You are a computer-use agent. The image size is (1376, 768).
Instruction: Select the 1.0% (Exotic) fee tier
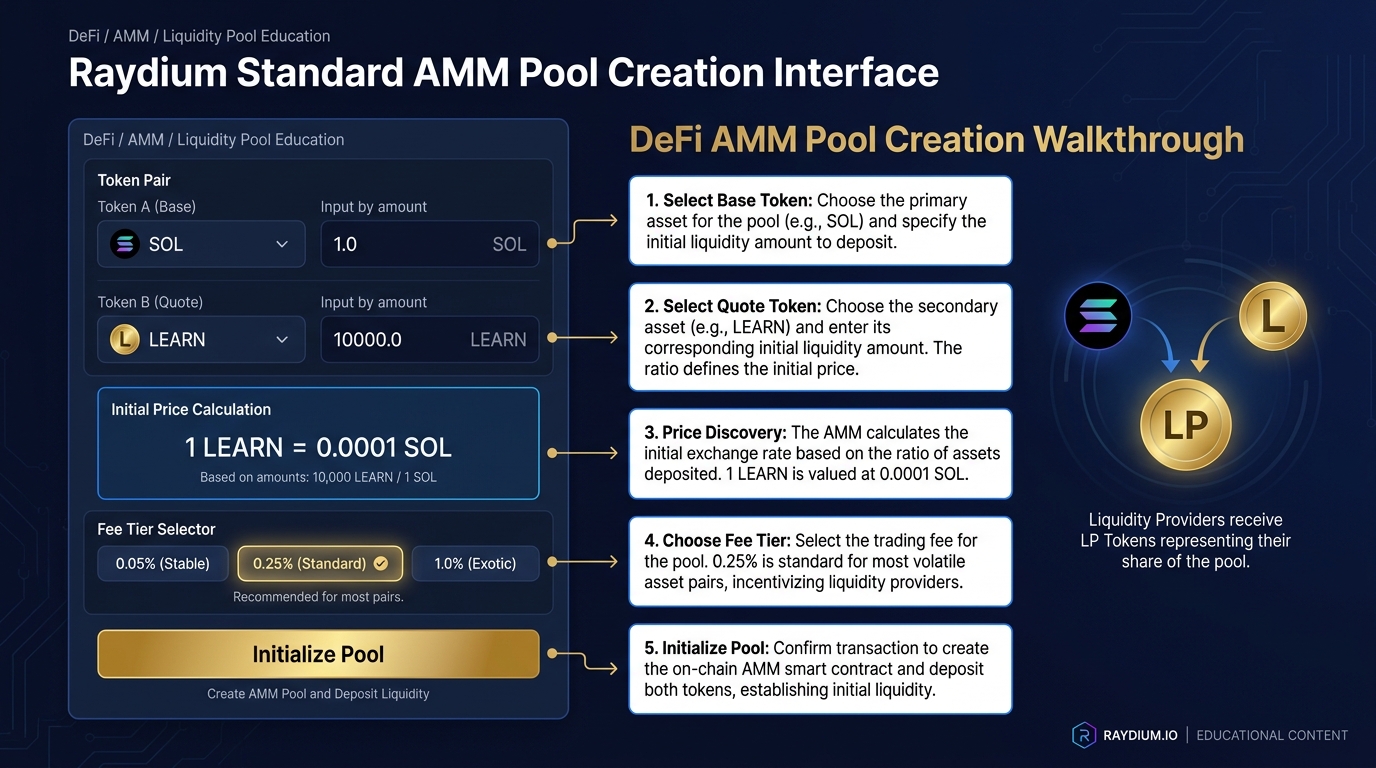(x=475, y=564)
